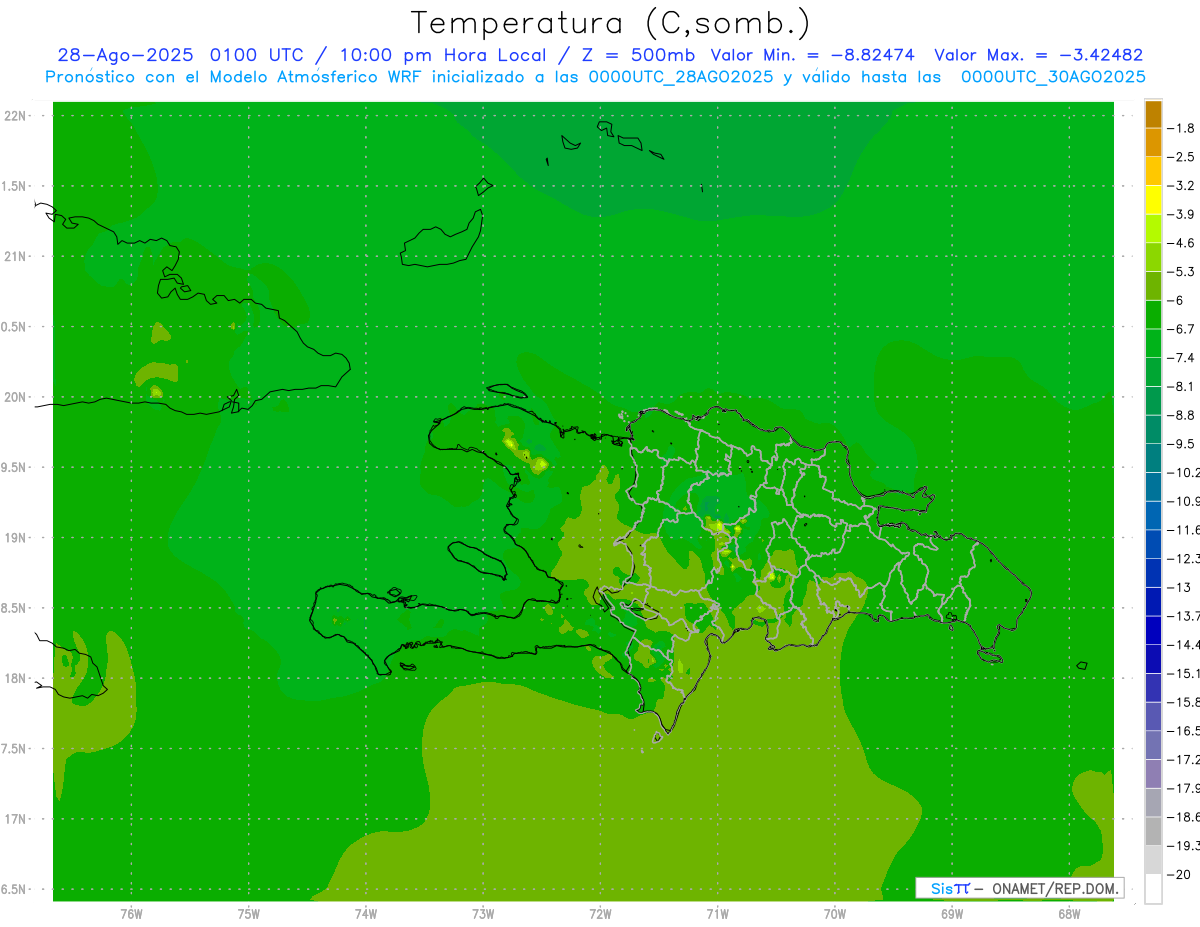The width and height of the screenshot is (1200, 927).
Task: Select the olive-green swatch between -5.3 and -6
Action: point(1153,286)
